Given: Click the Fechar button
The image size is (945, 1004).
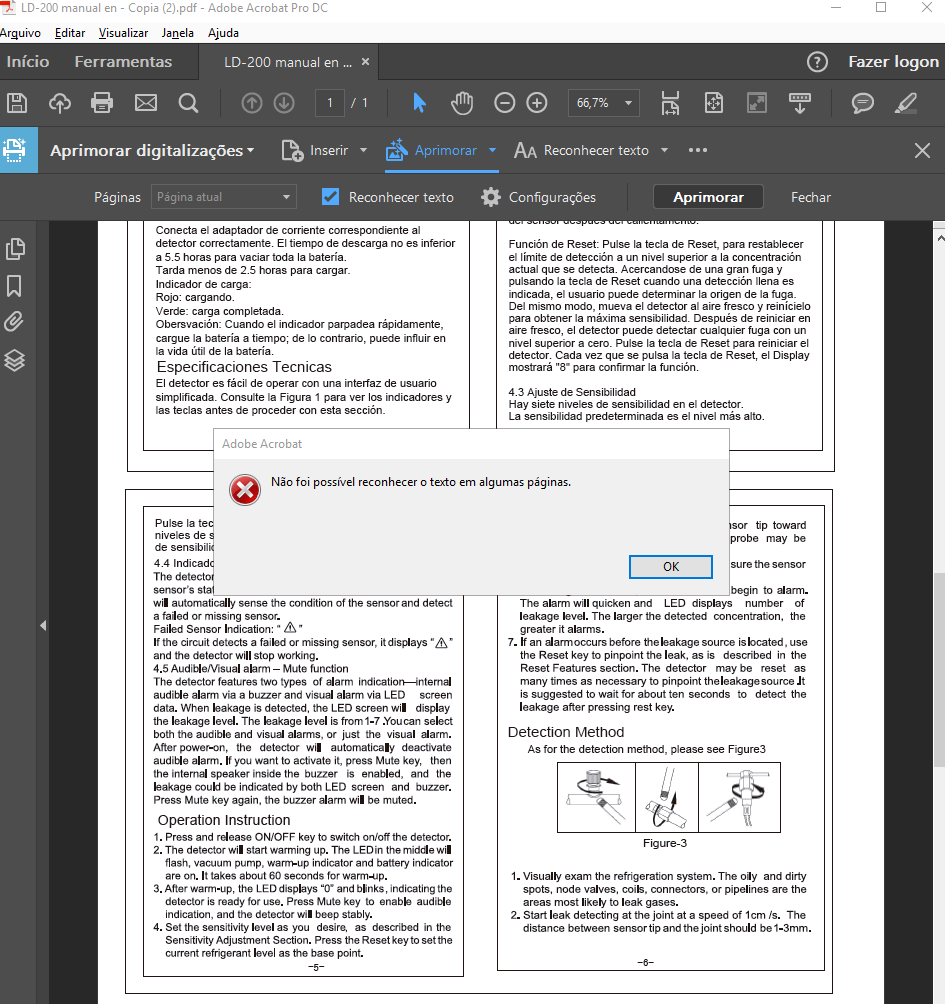Looking at the screenshot, I should pos(811,197).
